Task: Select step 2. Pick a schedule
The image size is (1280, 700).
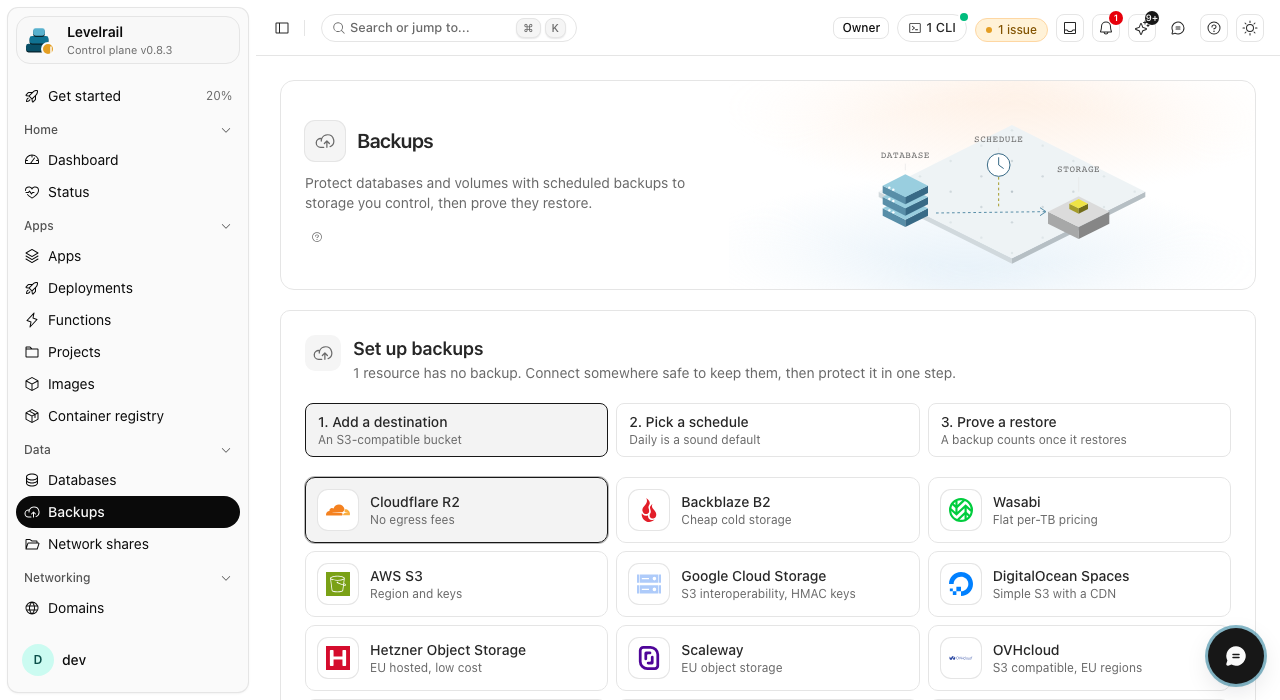Action: (x=768, y=430)
